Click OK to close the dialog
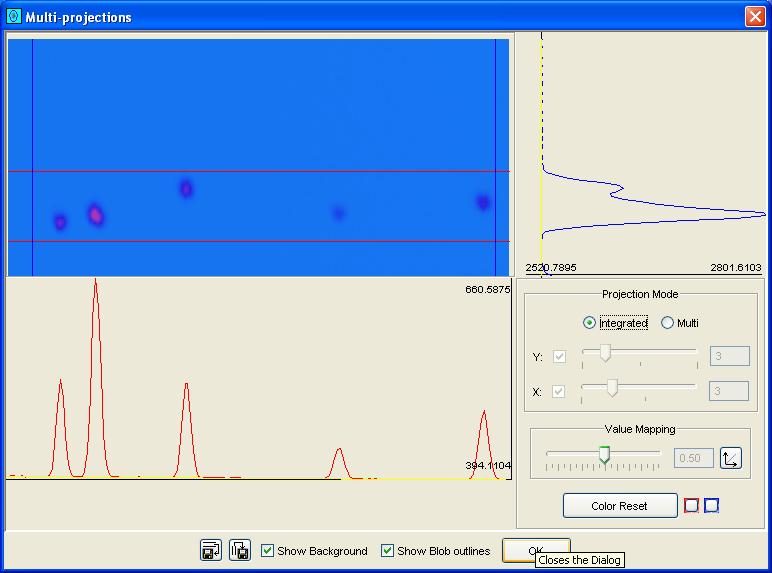The width and height of the screenshot is (772, 573). pos(536,551)
